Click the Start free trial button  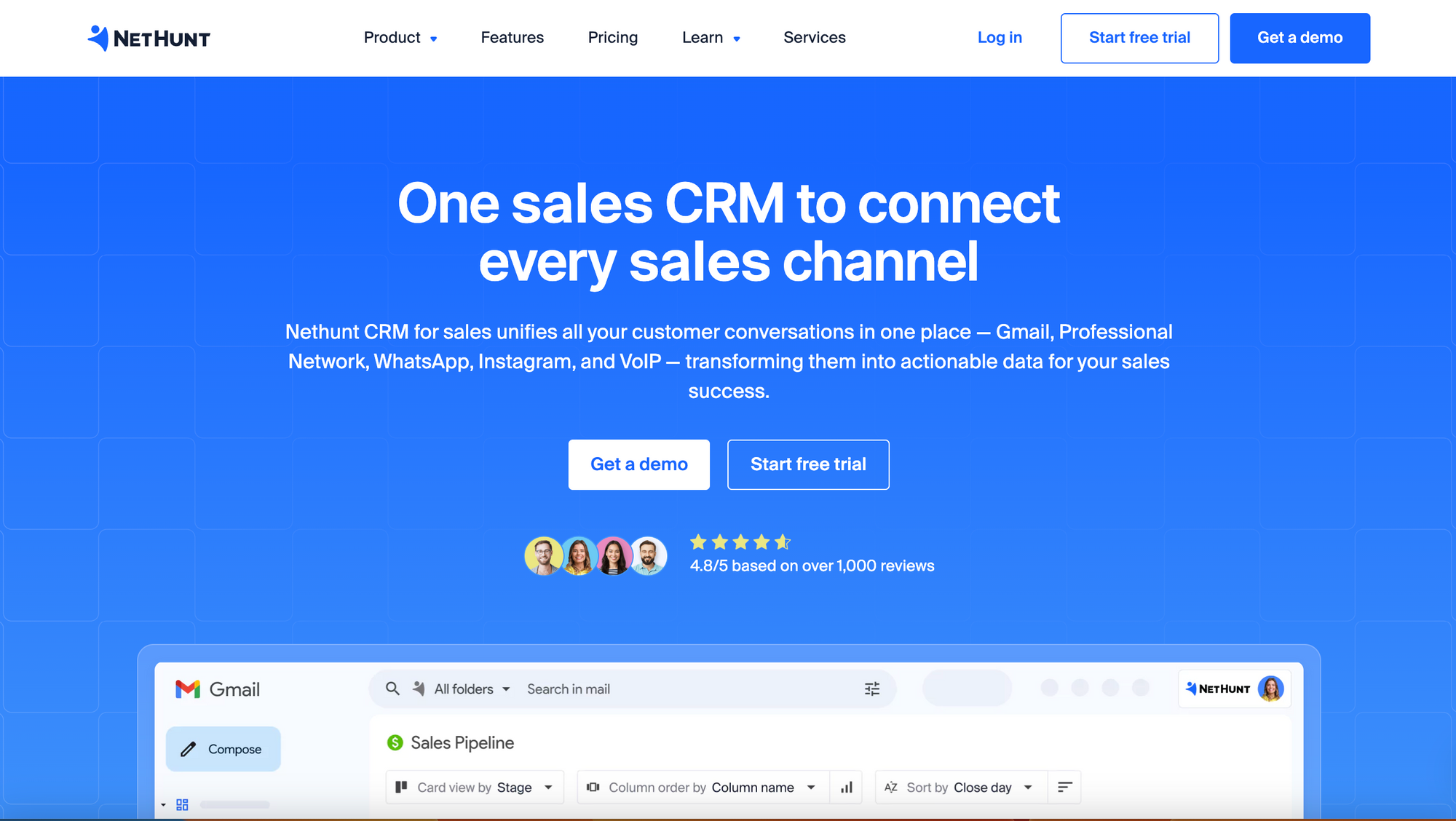[808, 464]
